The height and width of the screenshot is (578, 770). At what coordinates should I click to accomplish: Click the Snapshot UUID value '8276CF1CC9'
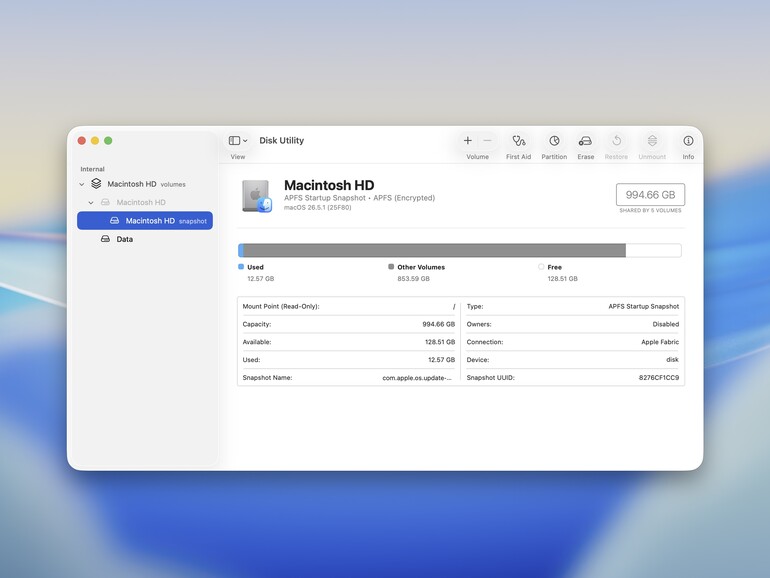point(659,378)
